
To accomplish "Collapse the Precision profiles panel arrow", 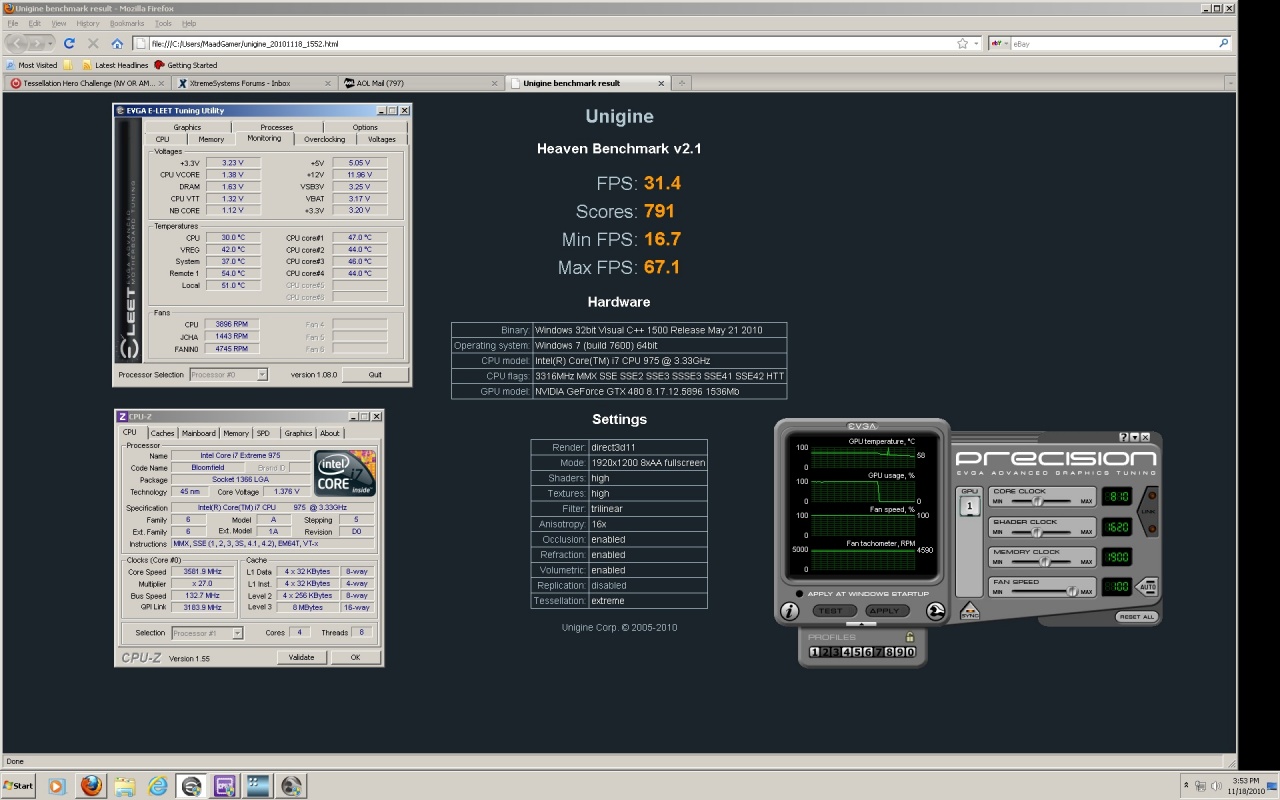I will click(861, 624).
